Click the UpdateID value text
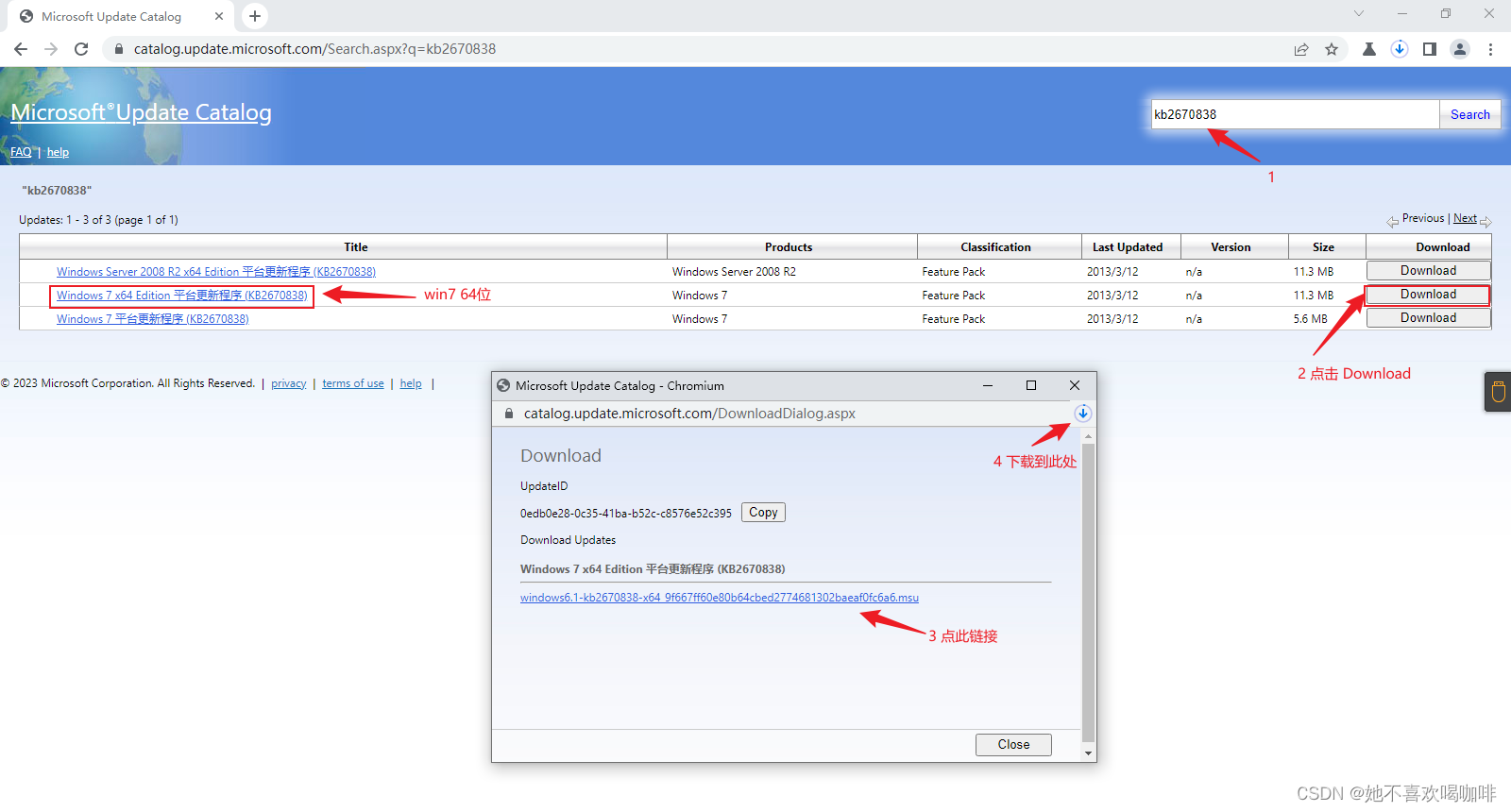Screen dimensions: 1511x812 point(626,514)
